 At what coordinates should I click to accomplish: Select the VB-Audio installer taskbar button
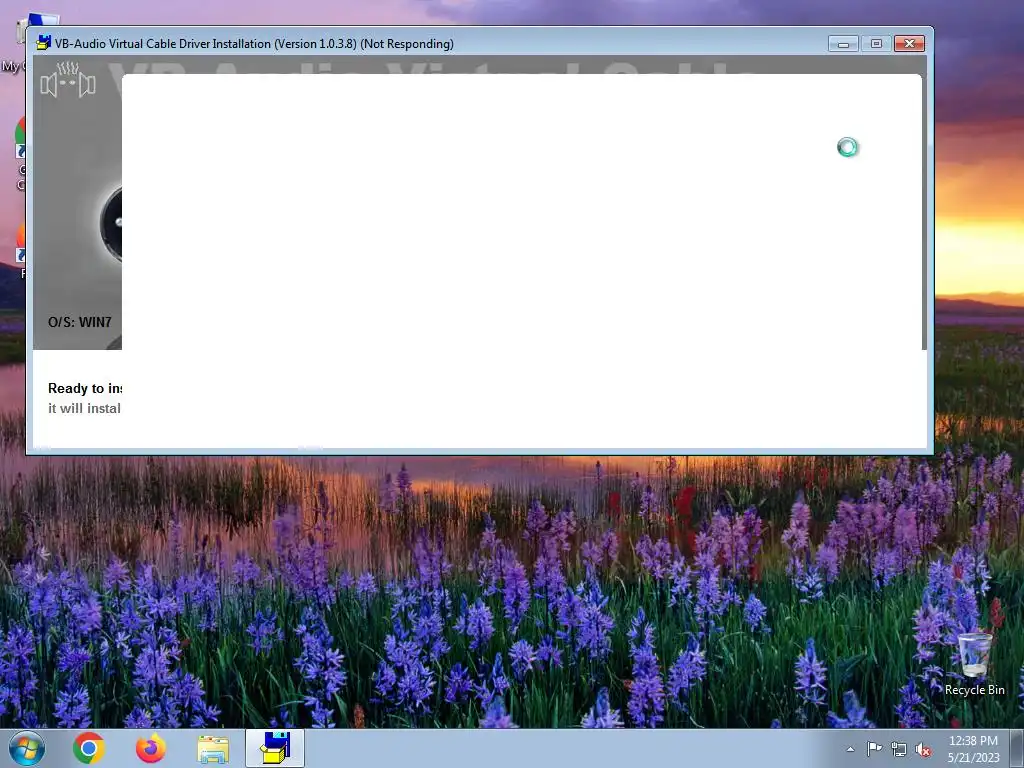pyautogui.click(x=275, y=748)
